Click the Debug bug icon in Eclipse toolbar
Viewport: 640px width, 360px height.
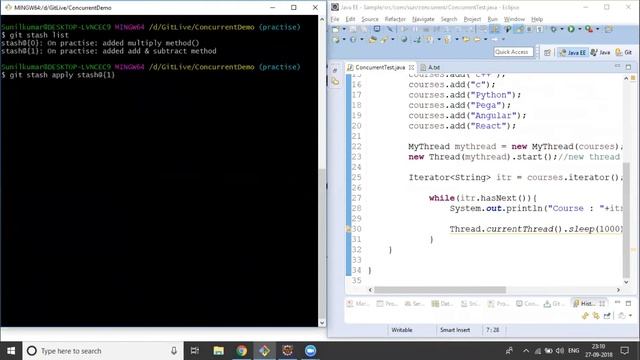553,29
